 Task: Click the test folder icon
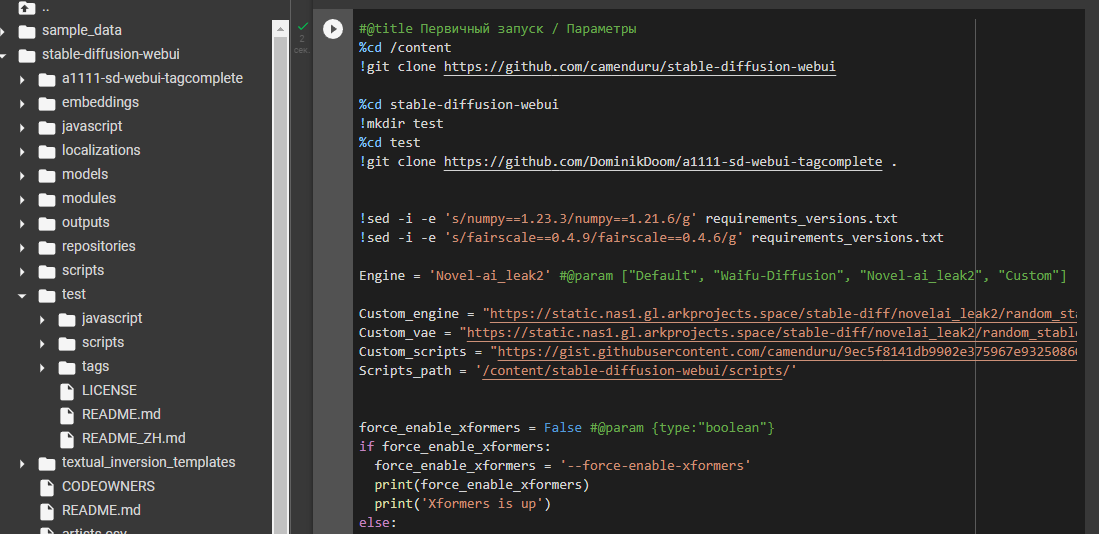coord(47,295)
